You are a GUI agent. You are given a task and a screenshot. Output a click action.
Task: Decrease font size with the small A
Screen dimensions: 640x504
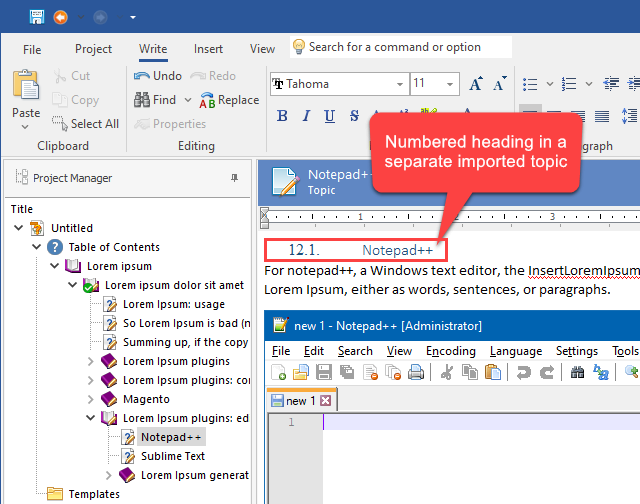[x=499, y=84]
